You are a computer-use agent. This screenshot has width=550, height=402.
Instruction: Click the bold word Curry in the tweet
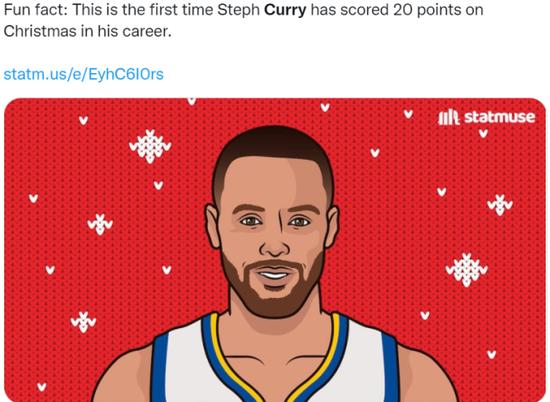tap(285, 10)
